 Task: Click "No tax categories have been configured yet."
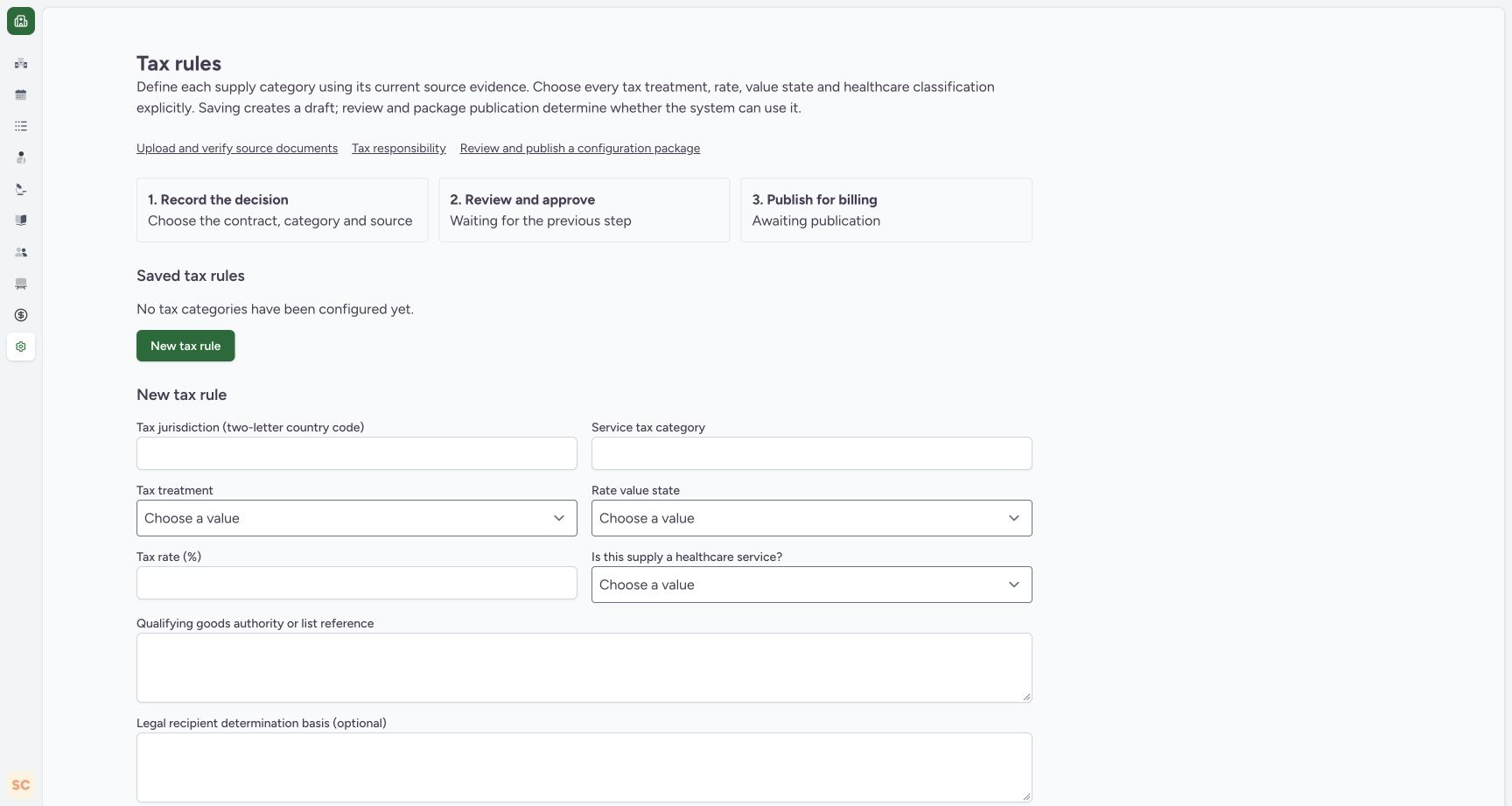[275, 309]
